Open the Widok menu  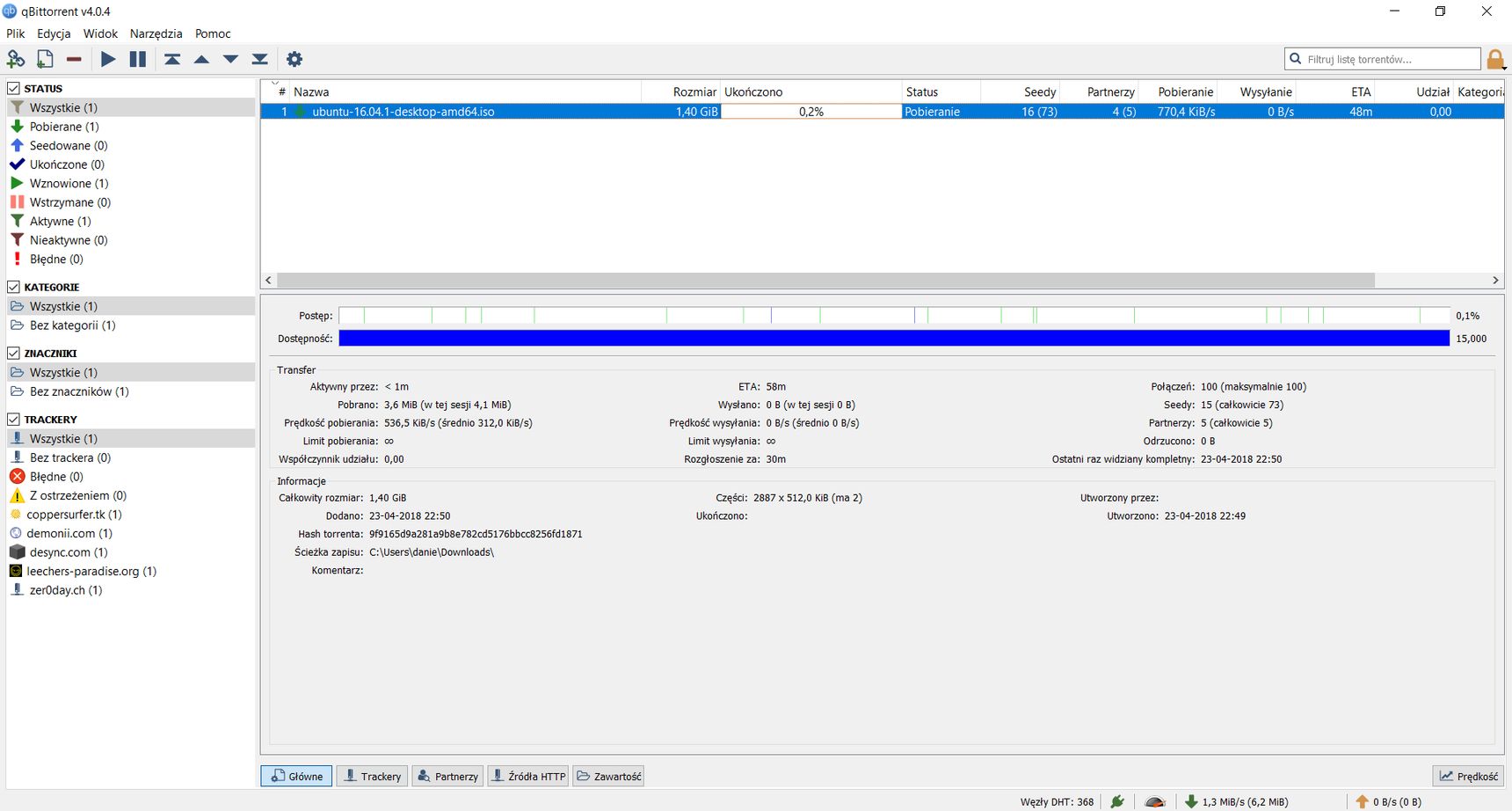100,33
